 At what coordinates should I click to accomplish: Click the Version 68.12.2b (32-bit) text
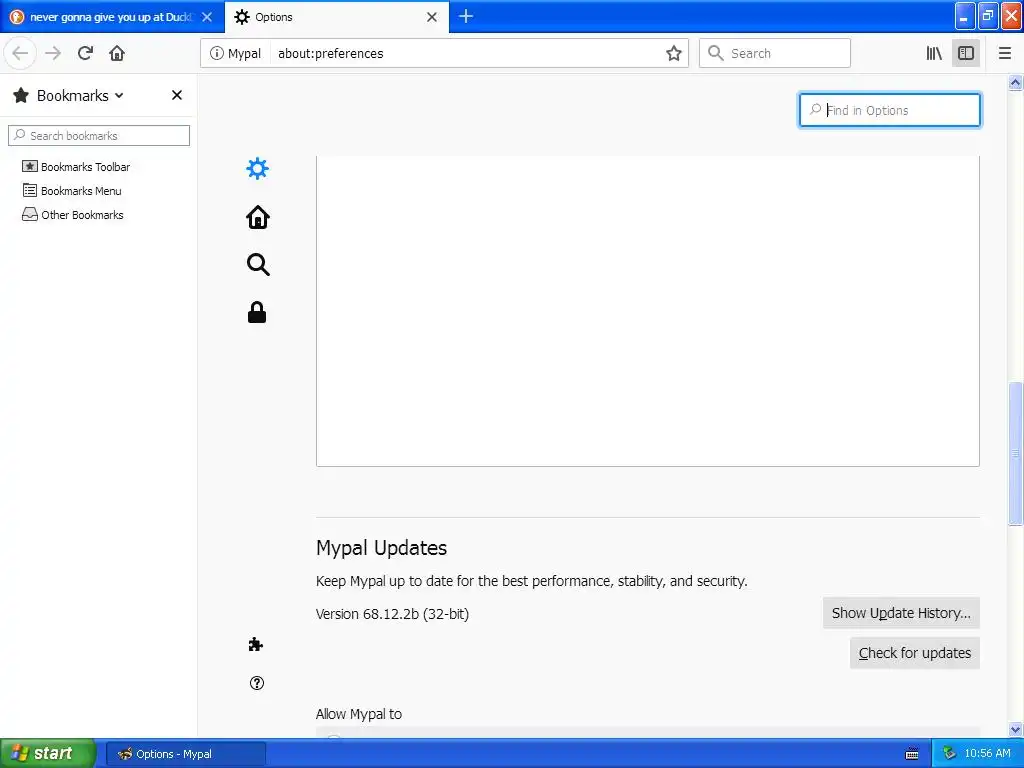(392, 614)
